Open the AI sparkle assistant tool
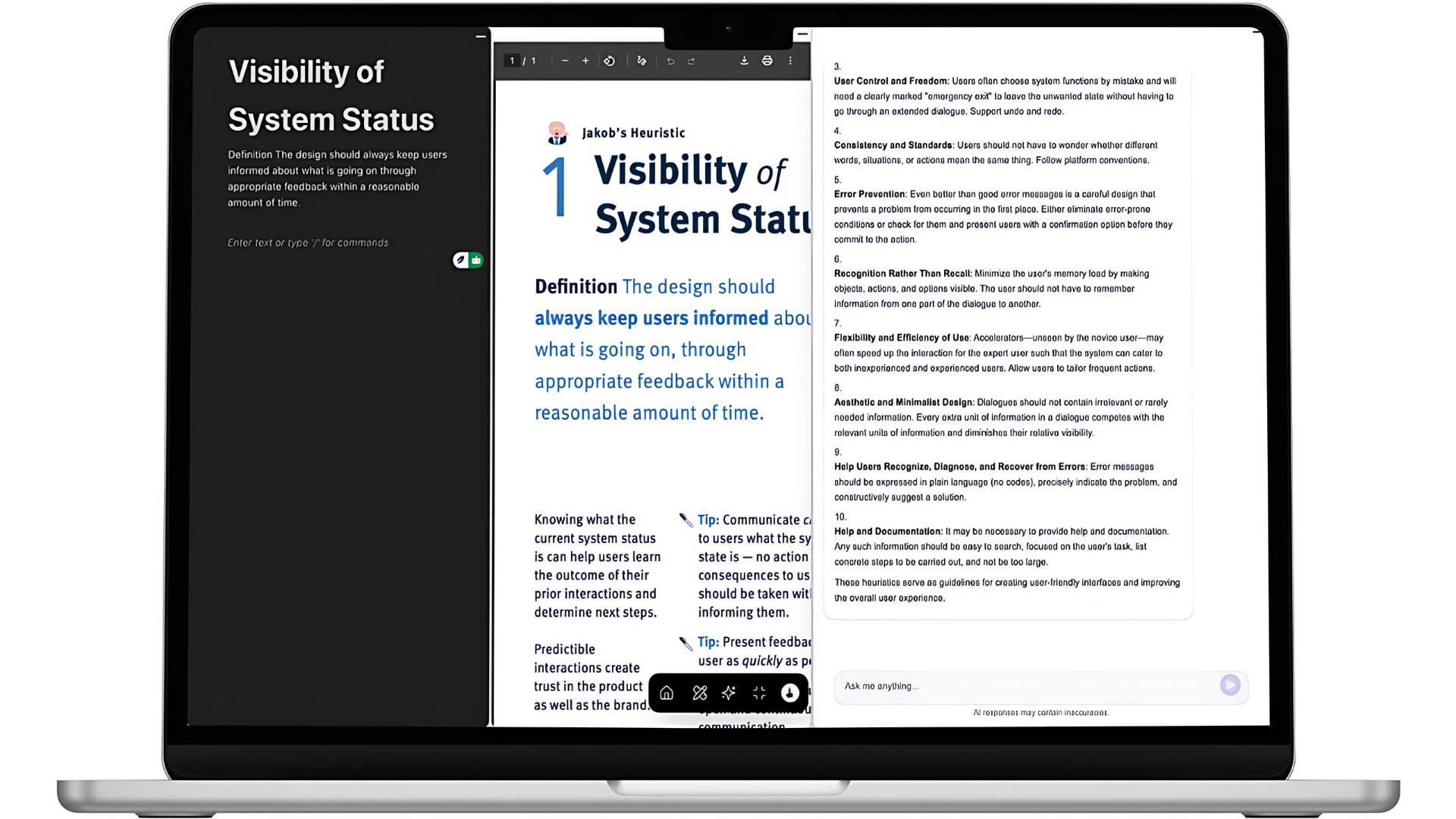Image resolution: width=1456 pixels, height=819 pixels. coord(729,693)
